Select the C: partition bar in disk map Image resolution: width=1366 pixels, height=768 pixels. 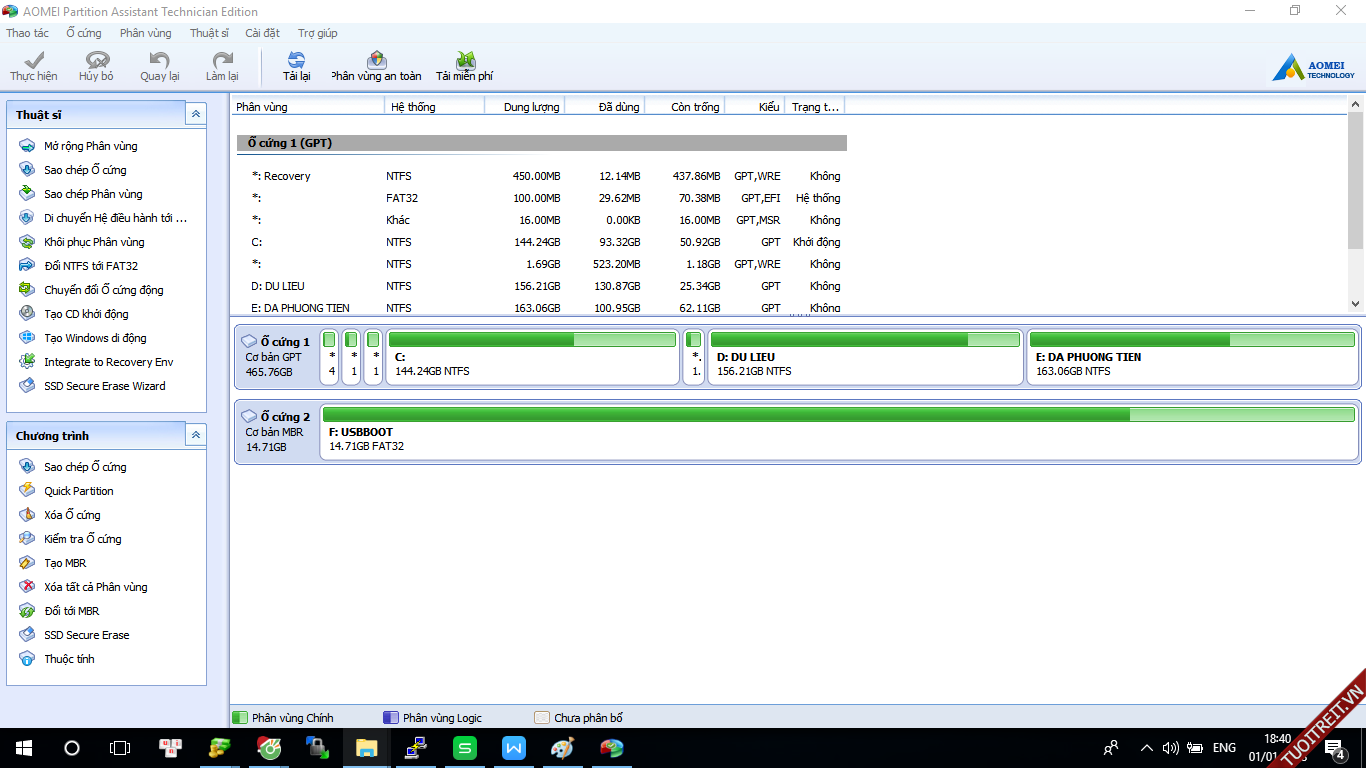click(x=532, y=358)
